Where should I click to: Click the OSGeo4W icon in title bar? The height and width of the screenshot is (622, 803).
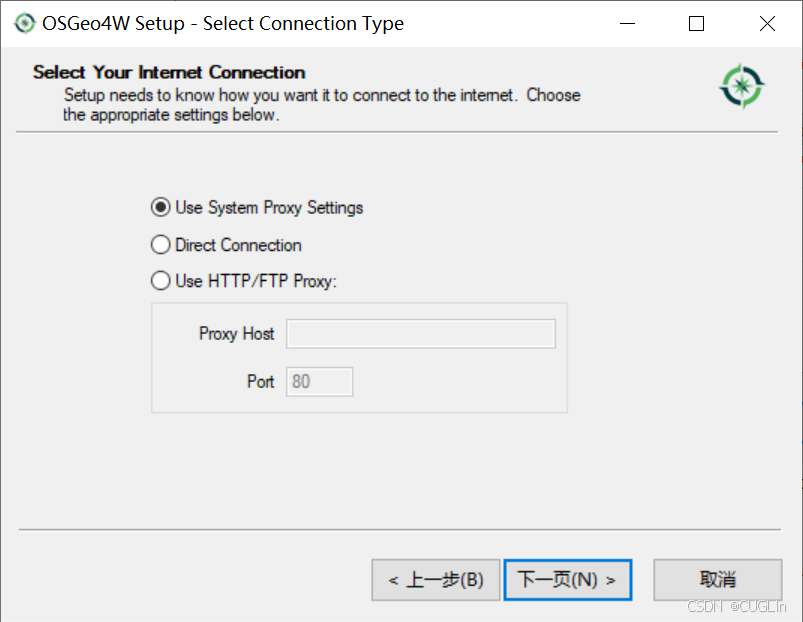[24, 24]
